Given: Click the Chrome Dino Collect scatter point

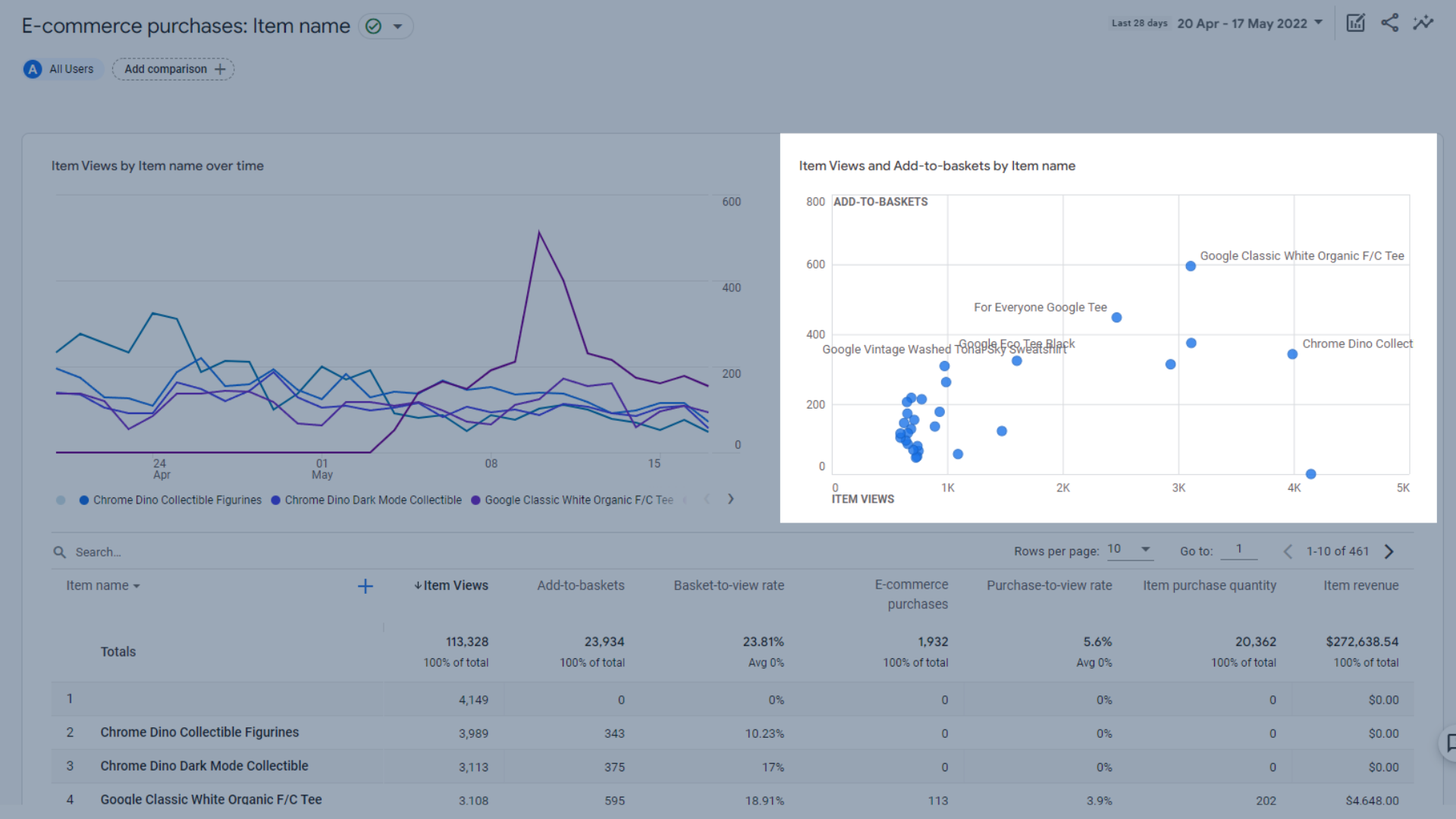Looking at the screenshot, I should pos(1292,354).
